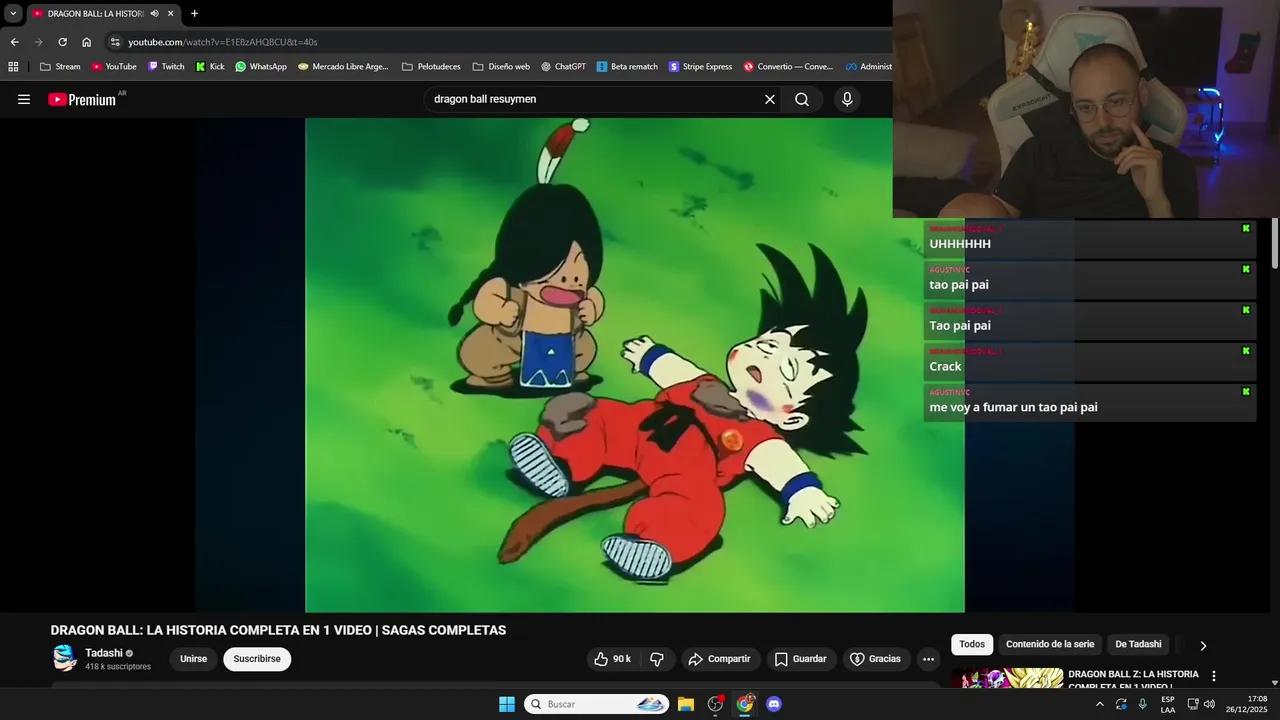Screen dimensions: 1280x720
Task: Click the taskbar Buscar search box
Action: tap(597, 704)
